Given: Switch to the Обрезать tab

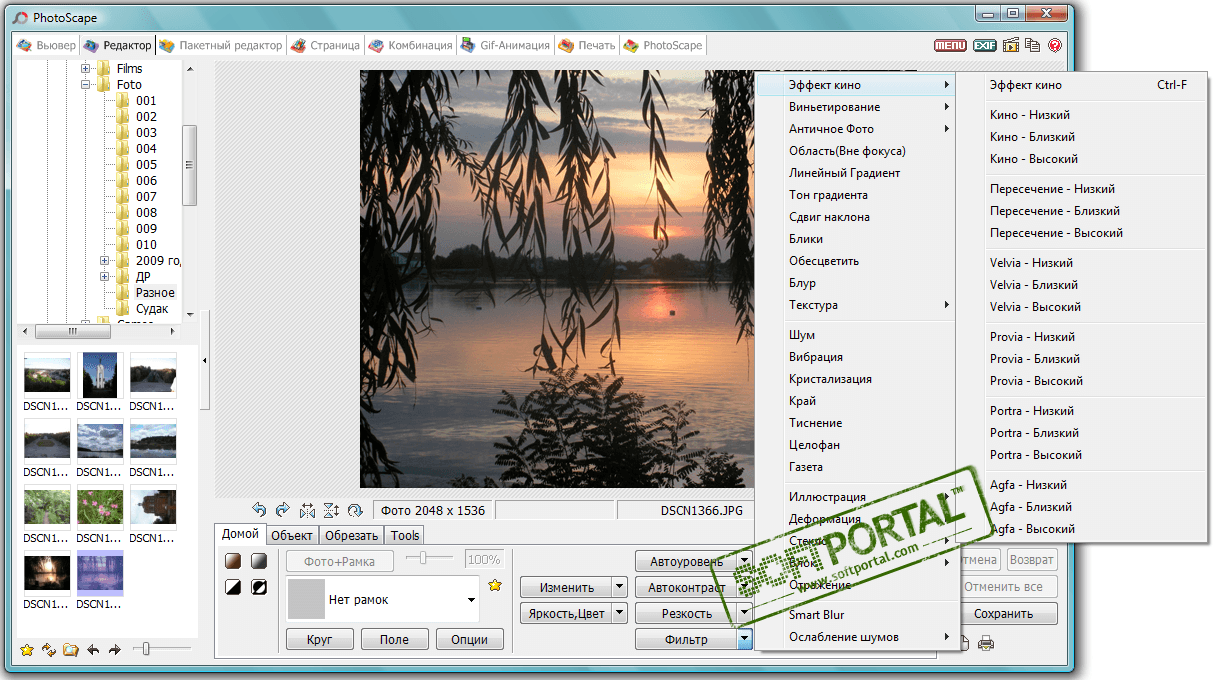Looking at the screenshot, I should 351,536.
